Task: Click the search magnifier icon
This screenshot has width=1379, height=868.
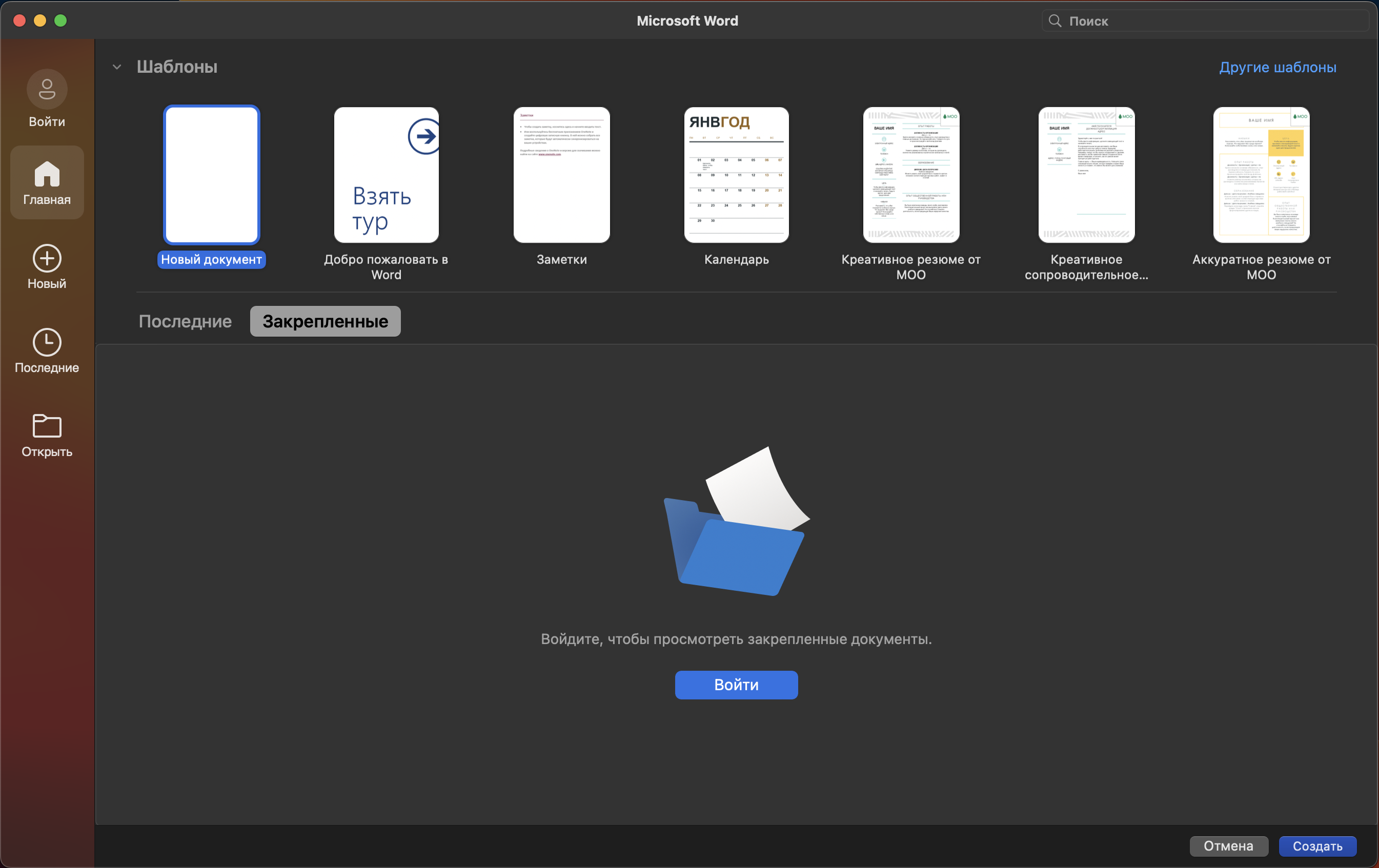Action: pos(1055,21)
